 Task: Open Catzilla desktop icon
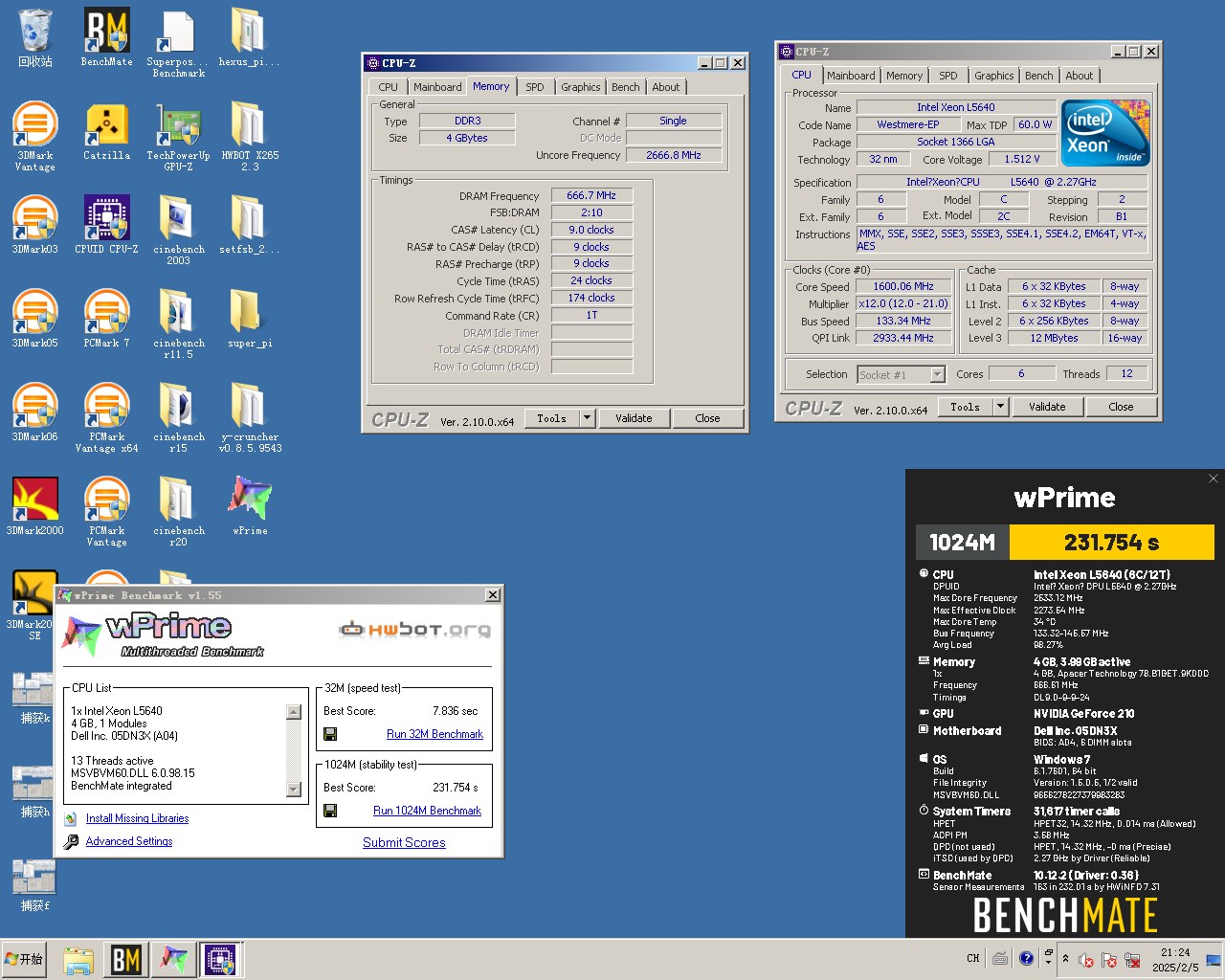point(106,132)
